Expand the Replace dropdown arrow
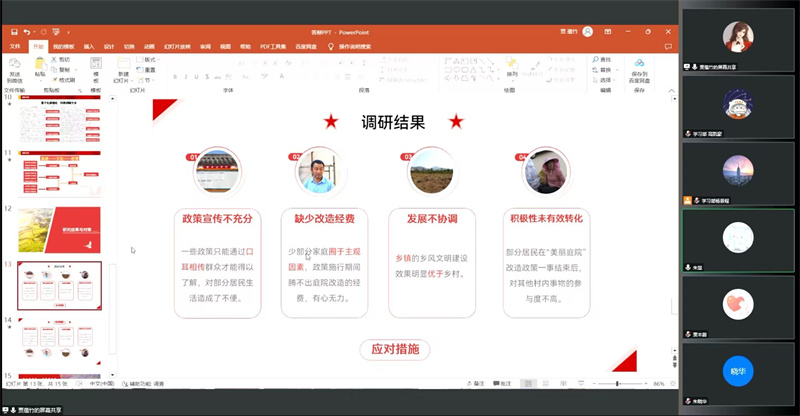 (x=617, y=69)
